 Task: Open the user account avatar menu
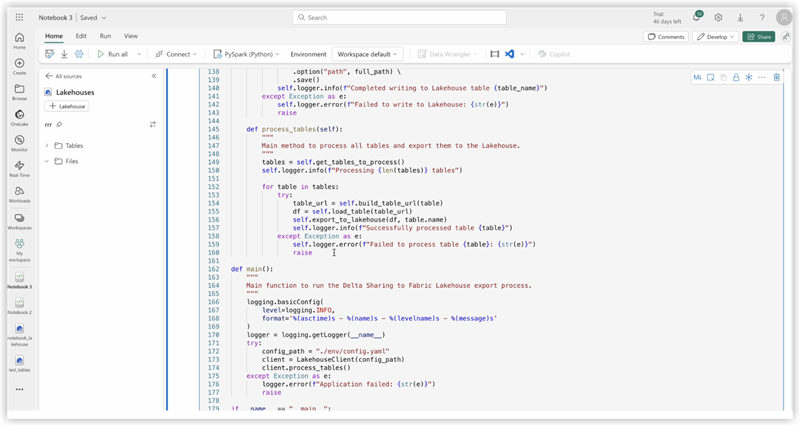784,17
